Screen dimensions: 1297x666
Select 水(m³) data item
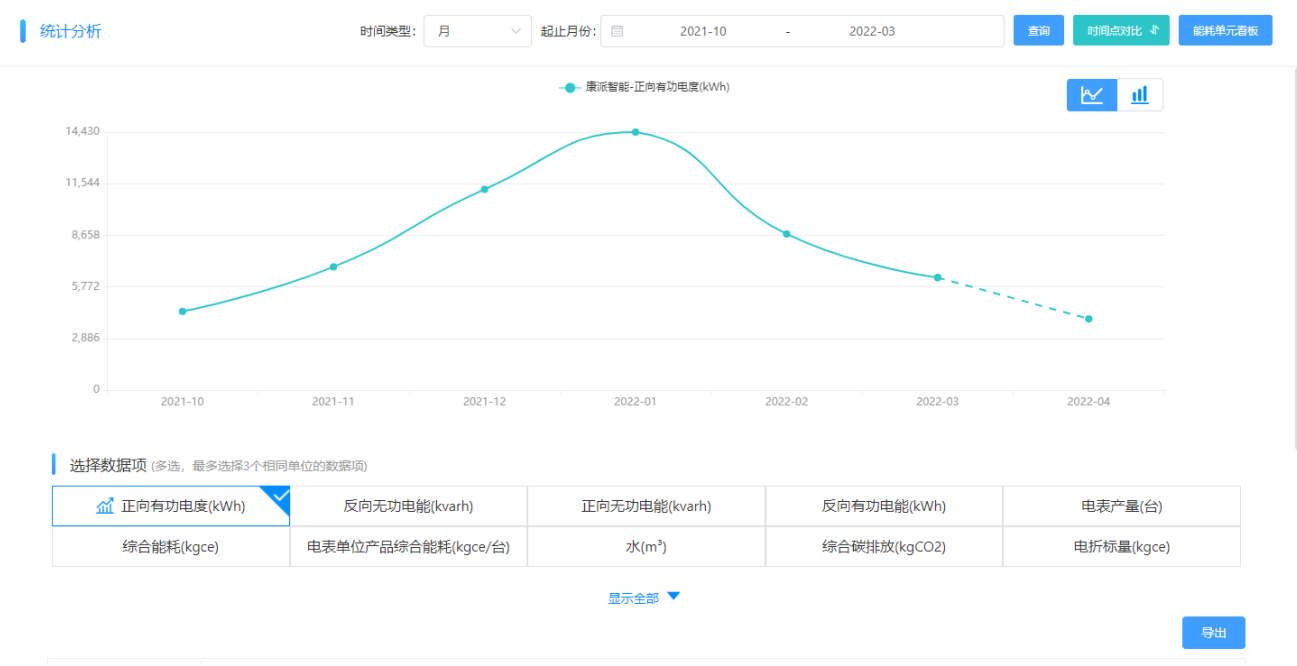click(x=647, y=547)
